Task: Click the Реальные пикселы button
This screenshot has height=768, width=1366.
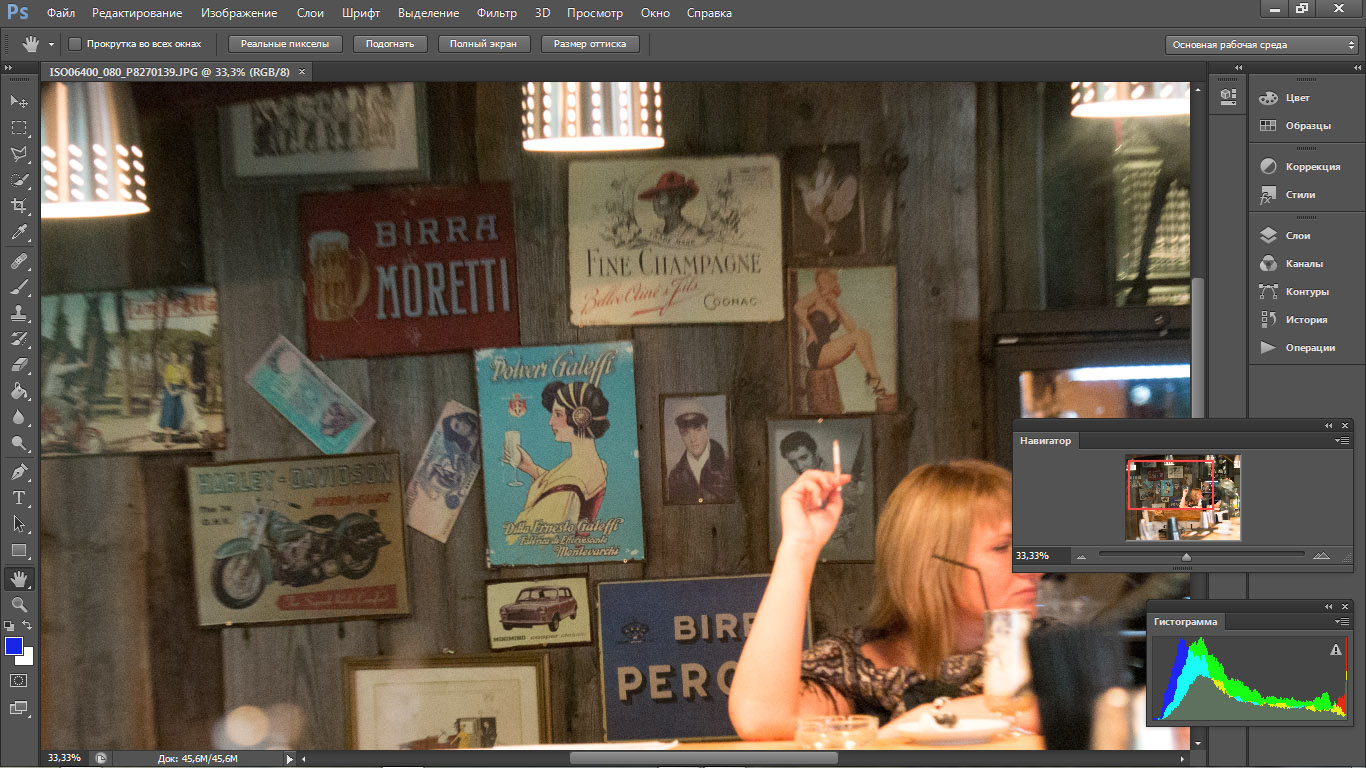Action: (x=285, y=44)
